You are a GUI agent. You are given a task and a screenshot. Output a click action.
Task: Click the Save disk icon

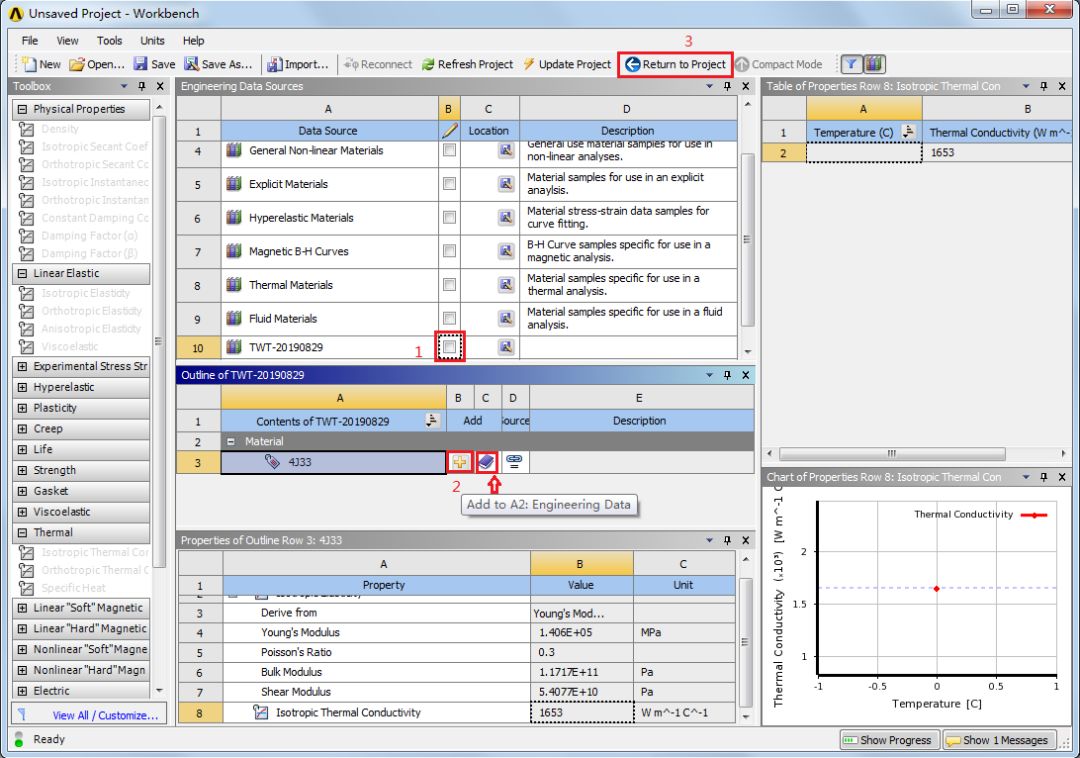point(141,64)
